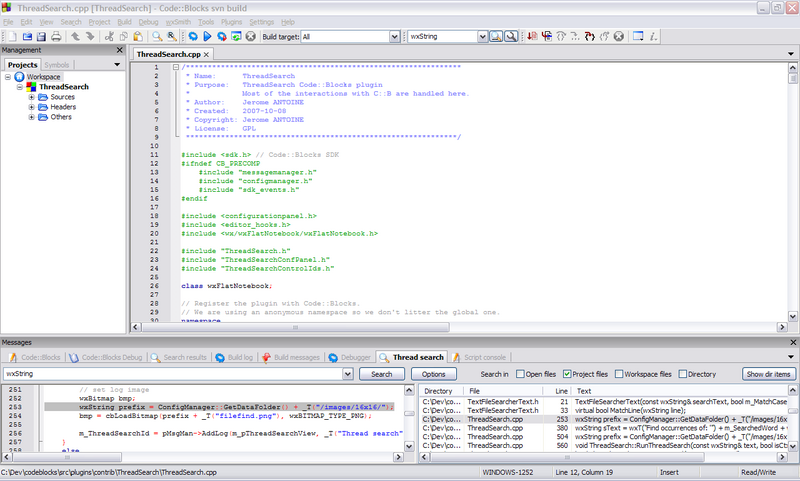Create a new file from toolbar
Screen dimensions: 800x481
pyautogui.click(x=12, y=36)
